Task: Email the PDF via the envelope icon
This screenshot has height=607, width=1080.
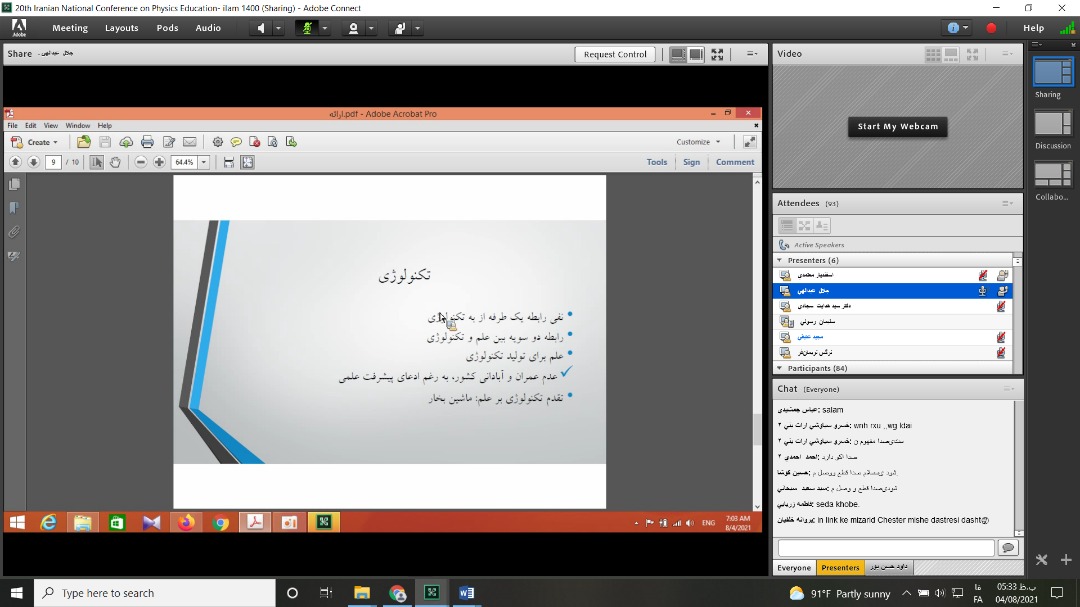Action: coord(189,142)
